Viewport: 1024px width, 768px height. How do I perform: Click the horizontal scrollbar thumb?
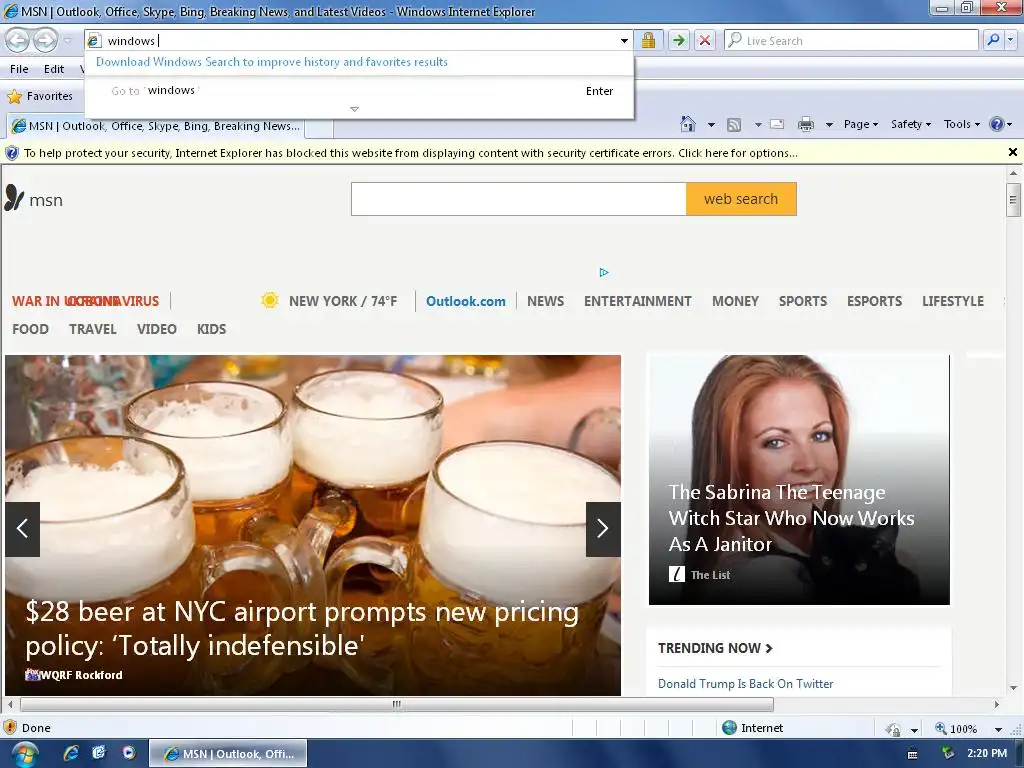396,704
